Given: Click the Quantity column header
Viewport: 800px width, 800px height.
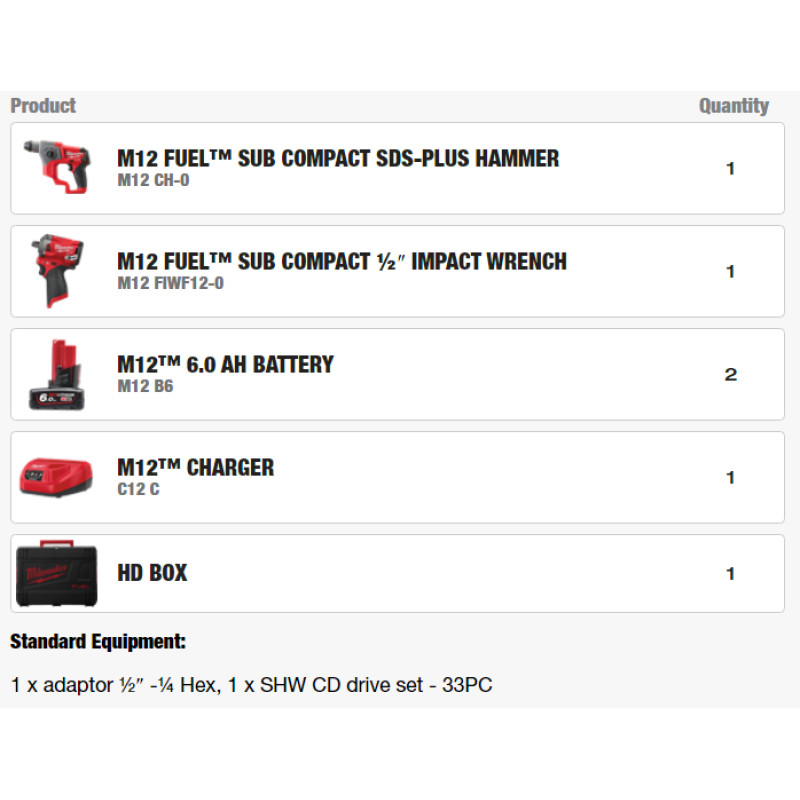Looking at the screenshot, I should click(734, 106).
